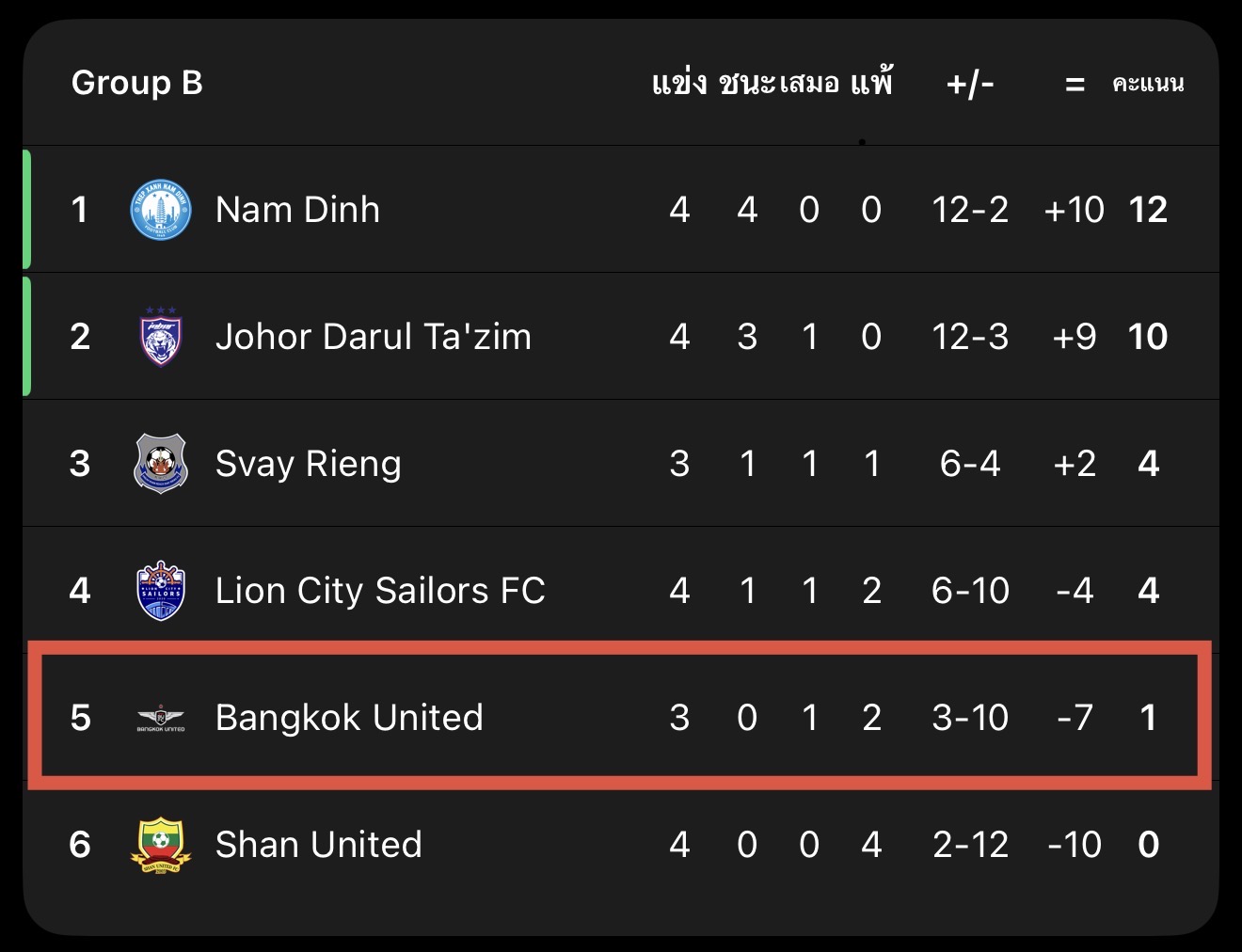
Task: Click the ชนะ wins column header
Action: (x=746, y=83)
